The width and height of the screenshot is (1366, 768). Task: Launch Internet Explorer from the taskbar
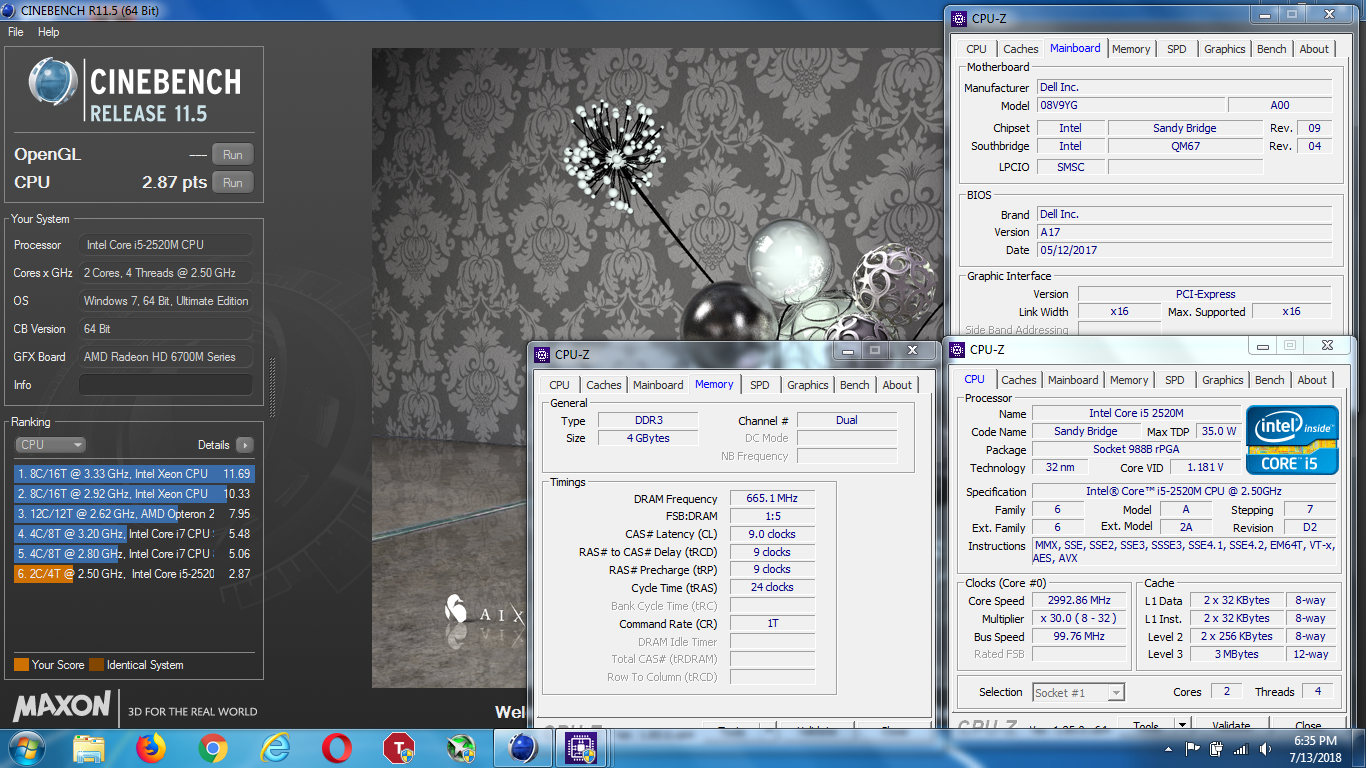[x=274, y=747]
